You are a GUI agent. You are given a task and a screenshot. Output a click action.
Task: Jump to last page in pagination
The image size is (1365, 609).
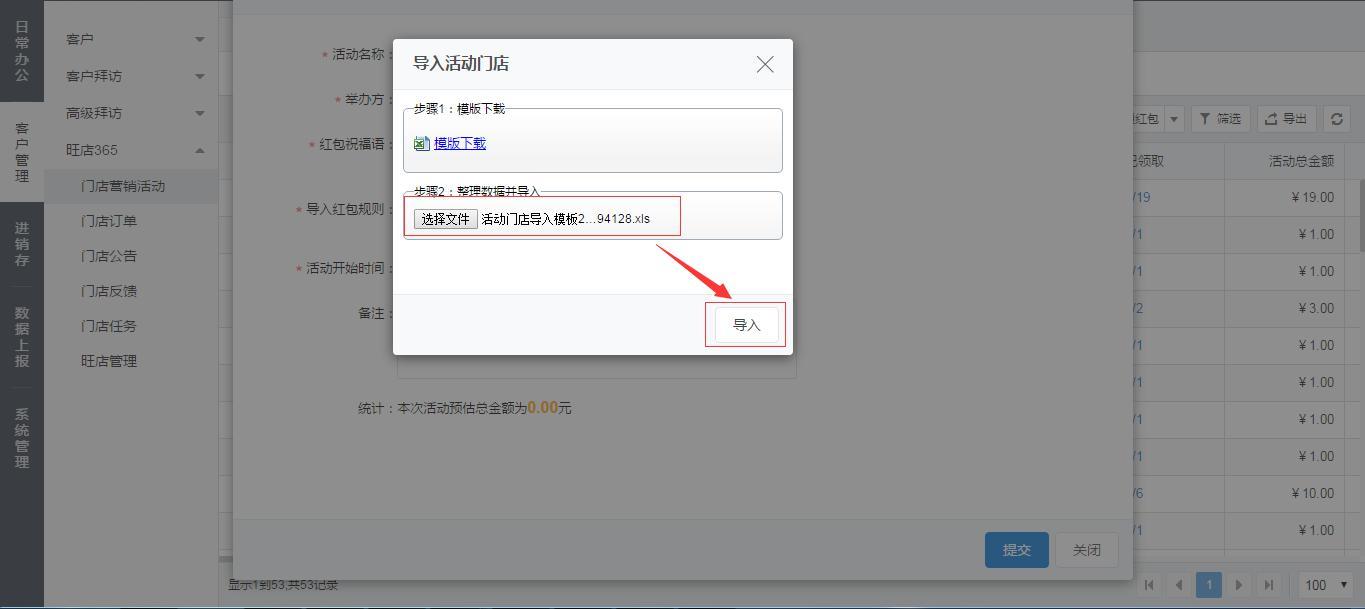pos(1269,585)
